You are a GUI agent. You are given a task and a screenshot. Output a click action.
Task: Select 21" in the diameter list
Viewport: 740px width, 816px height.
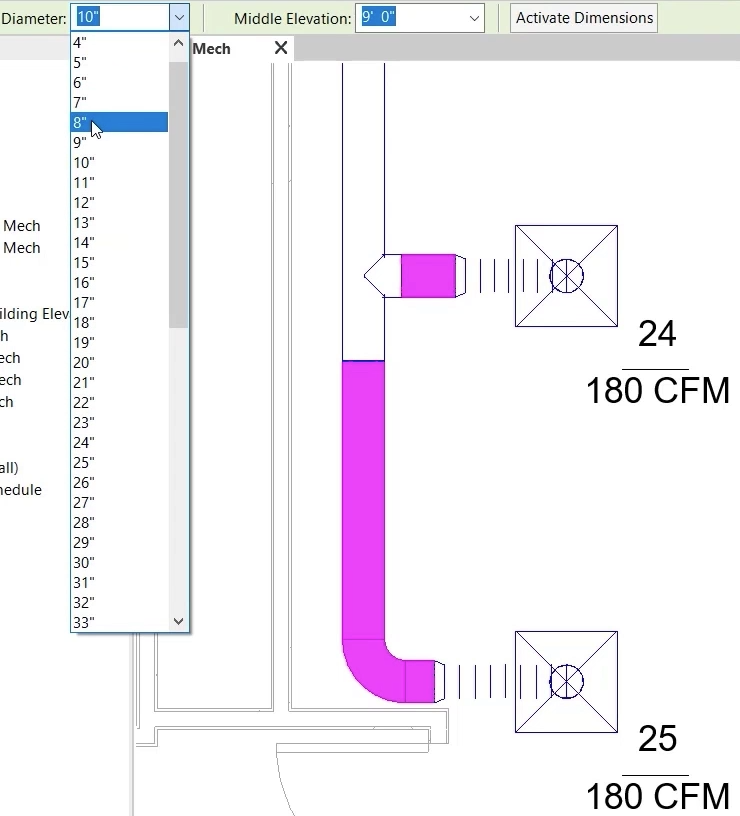tap(119, 382)
